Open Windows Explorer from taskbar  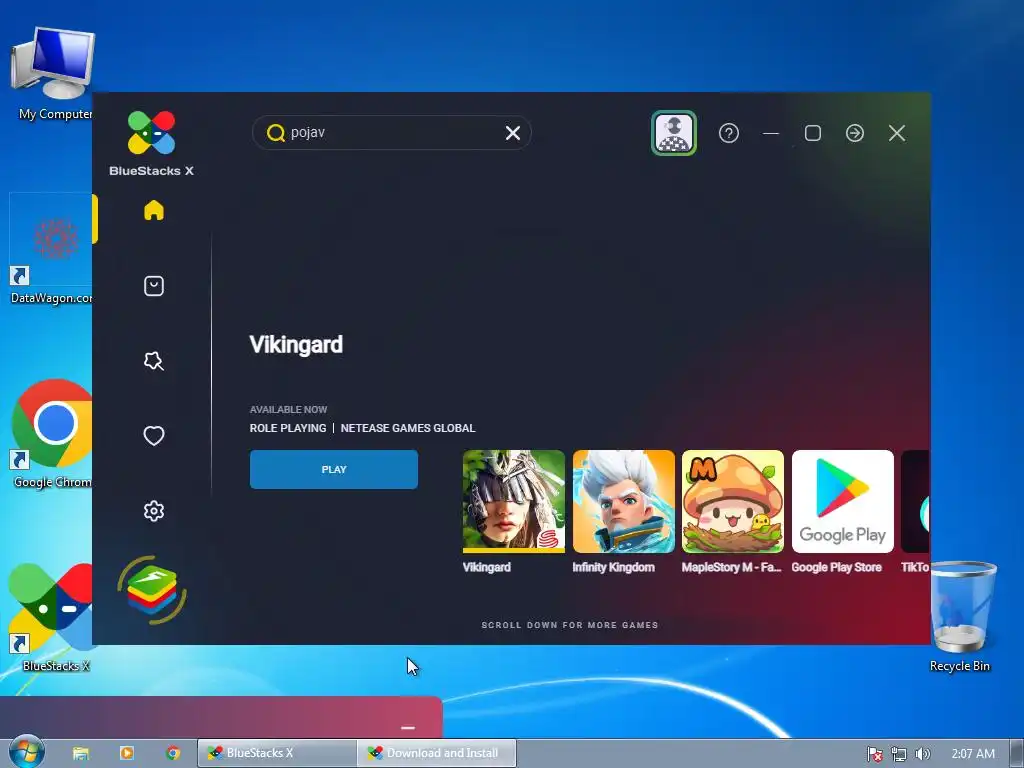point(80,753)
